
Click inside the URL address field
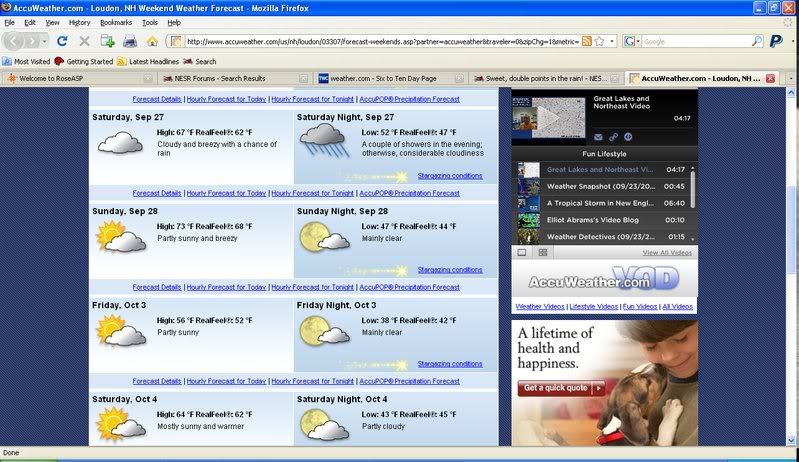click(x=382, y=41)
